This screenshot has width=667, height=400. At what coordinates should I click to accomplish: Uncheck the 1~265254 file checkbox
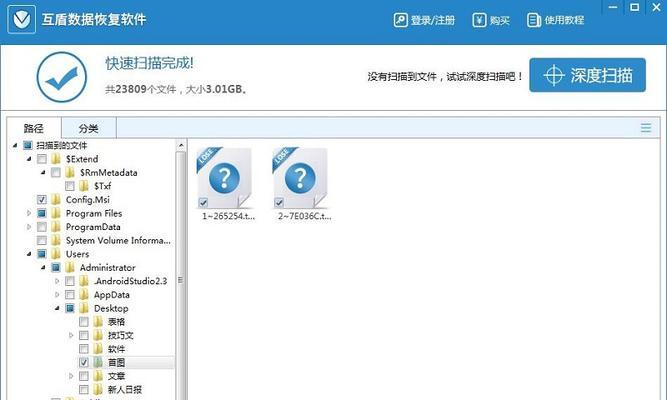[x=203, y=203]
